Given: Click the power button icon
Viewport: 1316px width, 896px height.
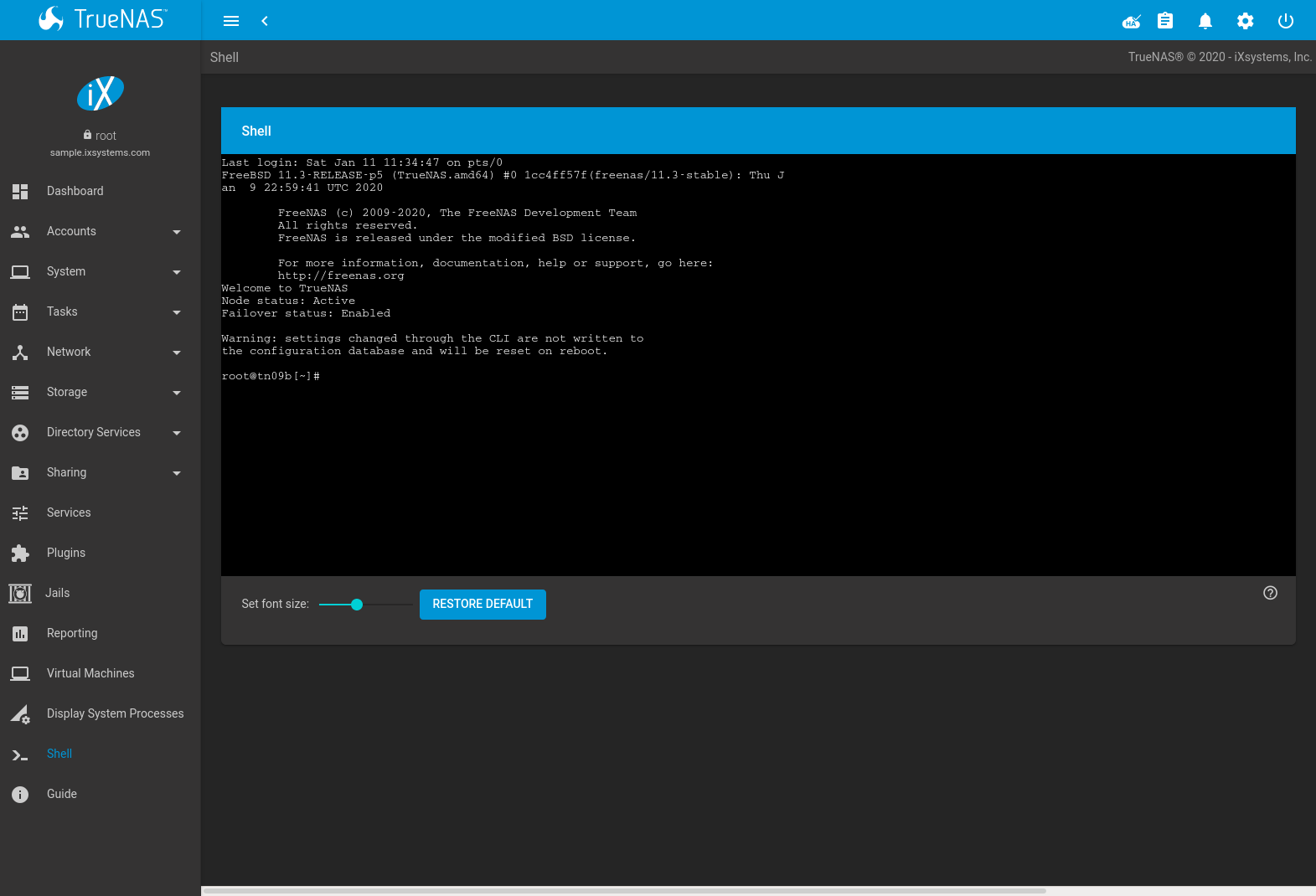Looking at the screenshot, I should tap(1286, 21).
